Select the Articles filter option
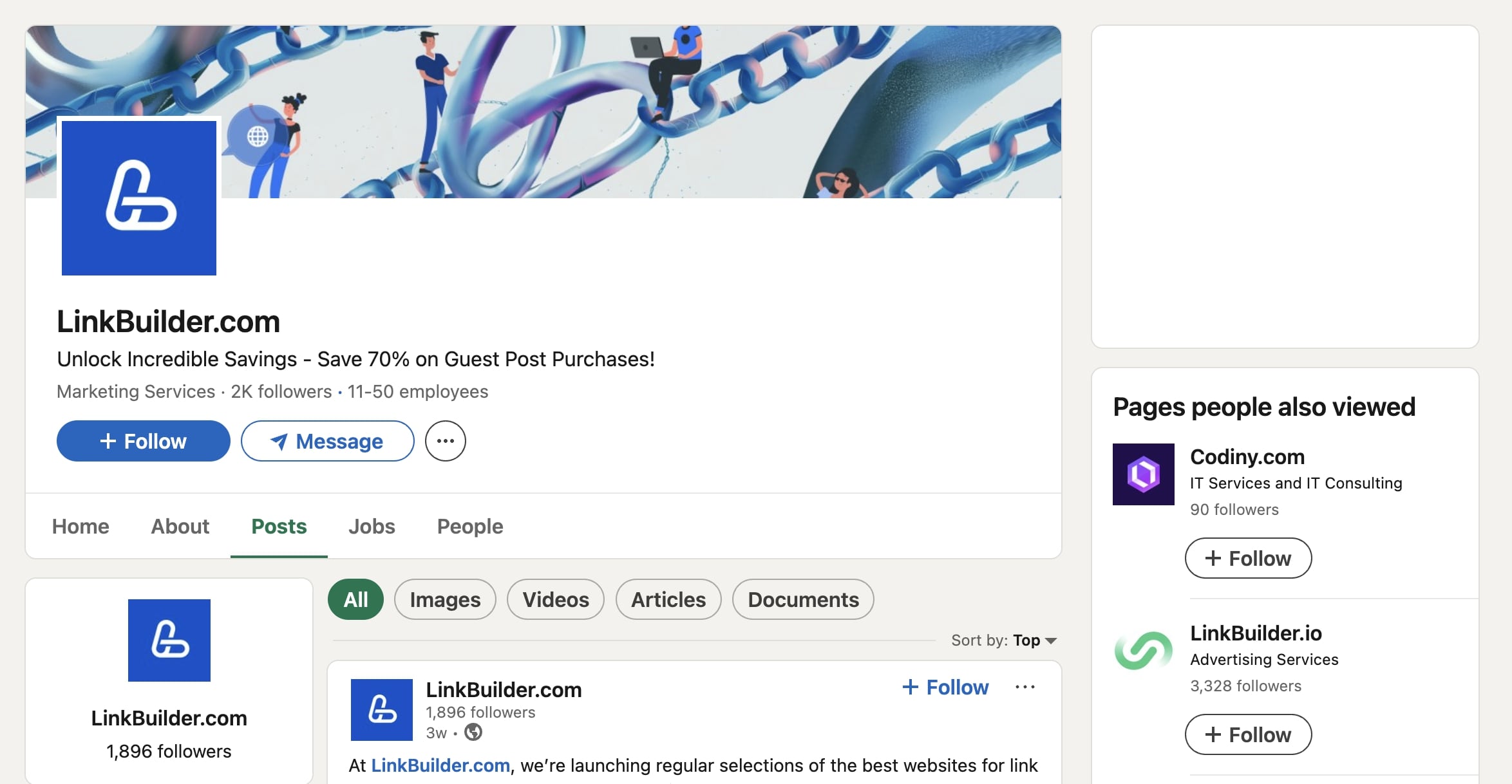This screenshot has width=1512, height=784. coord(668,599)
